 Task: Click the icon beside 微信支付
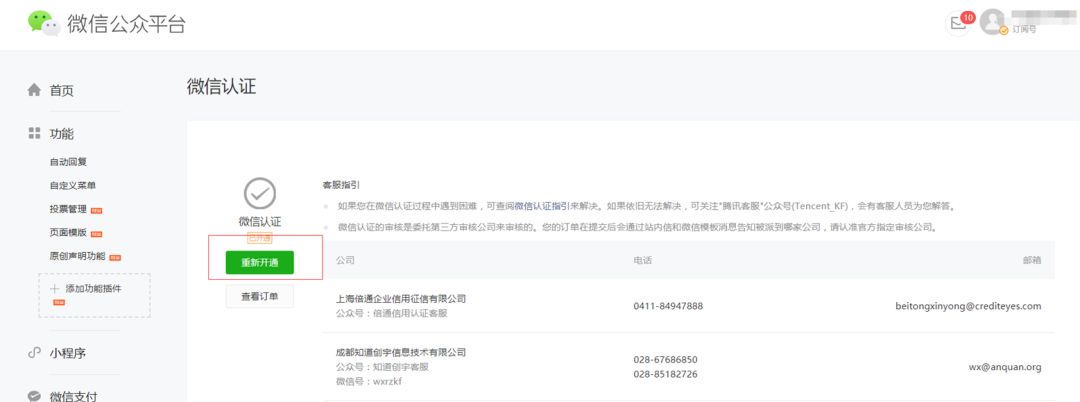tap(34, 396)
